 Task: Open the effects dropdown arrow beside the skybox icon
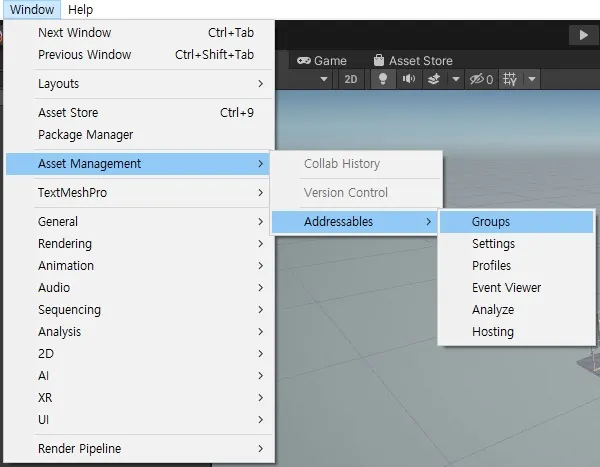[x=455, y=79]
